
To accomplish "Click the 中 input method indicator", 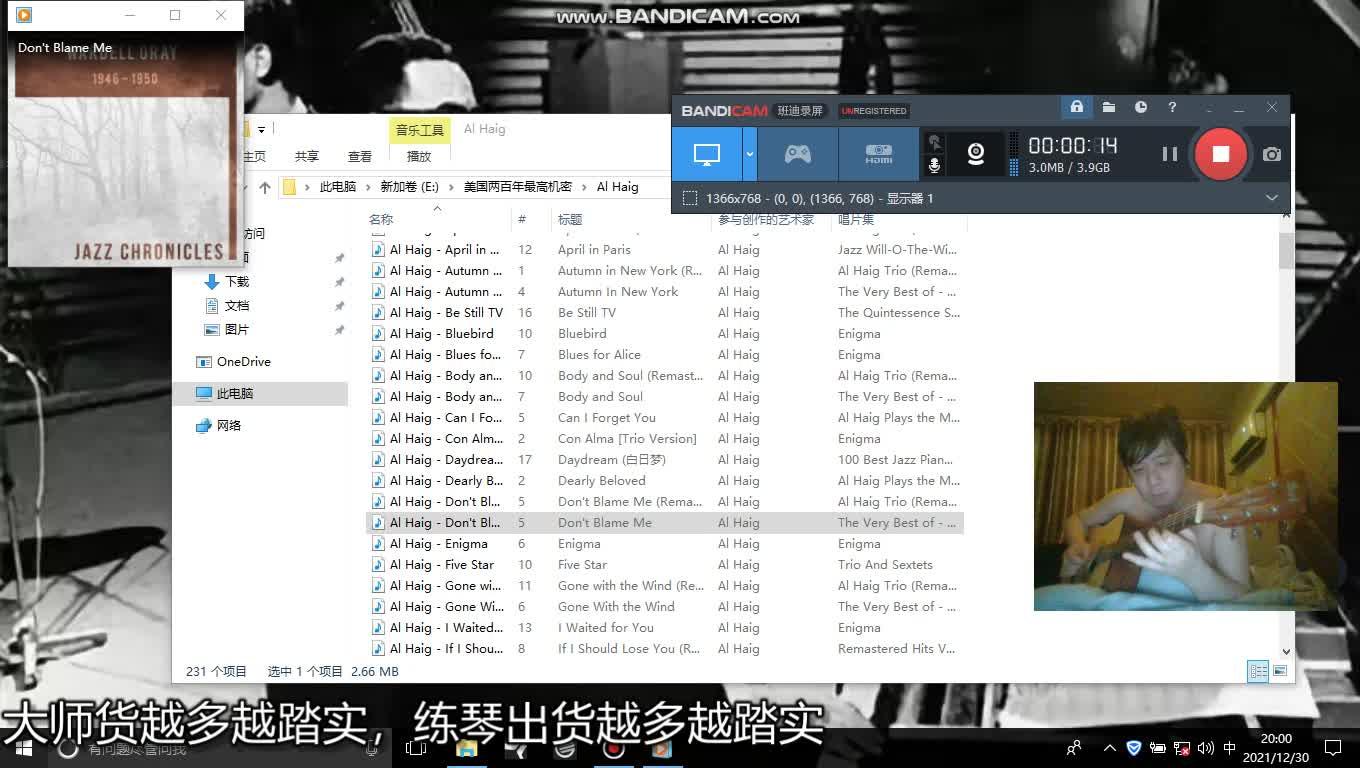I will click(x=1230, y=747).
